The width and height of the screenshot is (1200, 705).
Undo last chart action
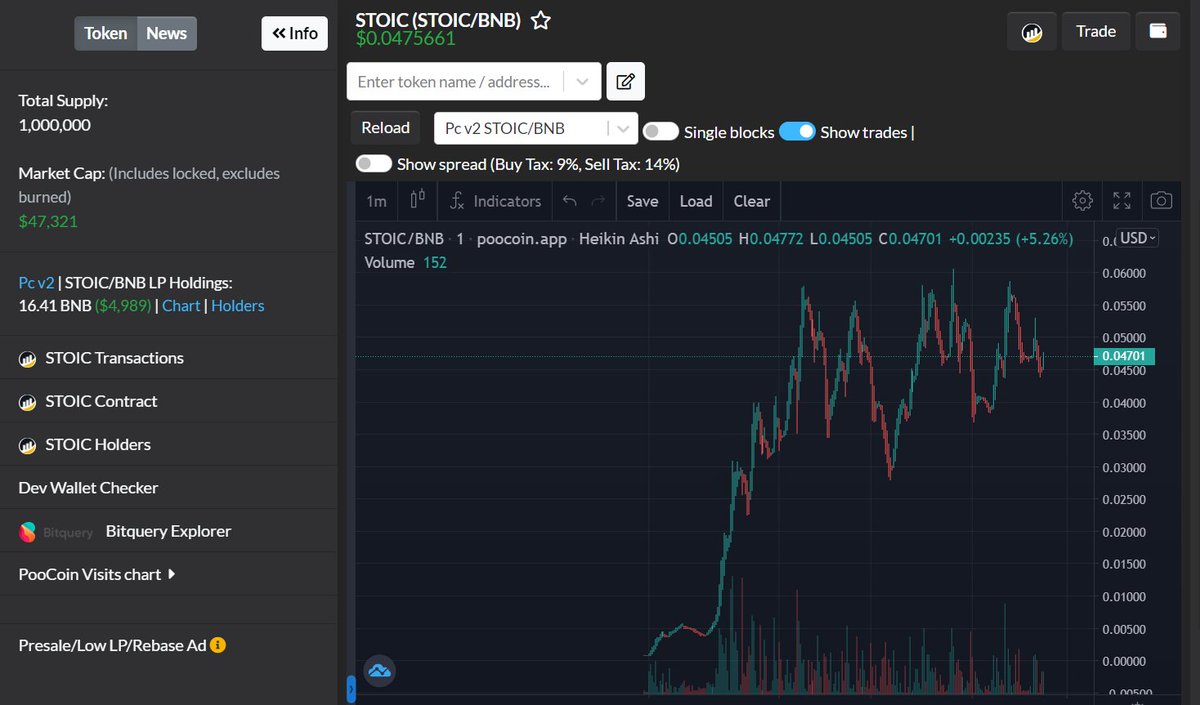click(x=570, y=201)
